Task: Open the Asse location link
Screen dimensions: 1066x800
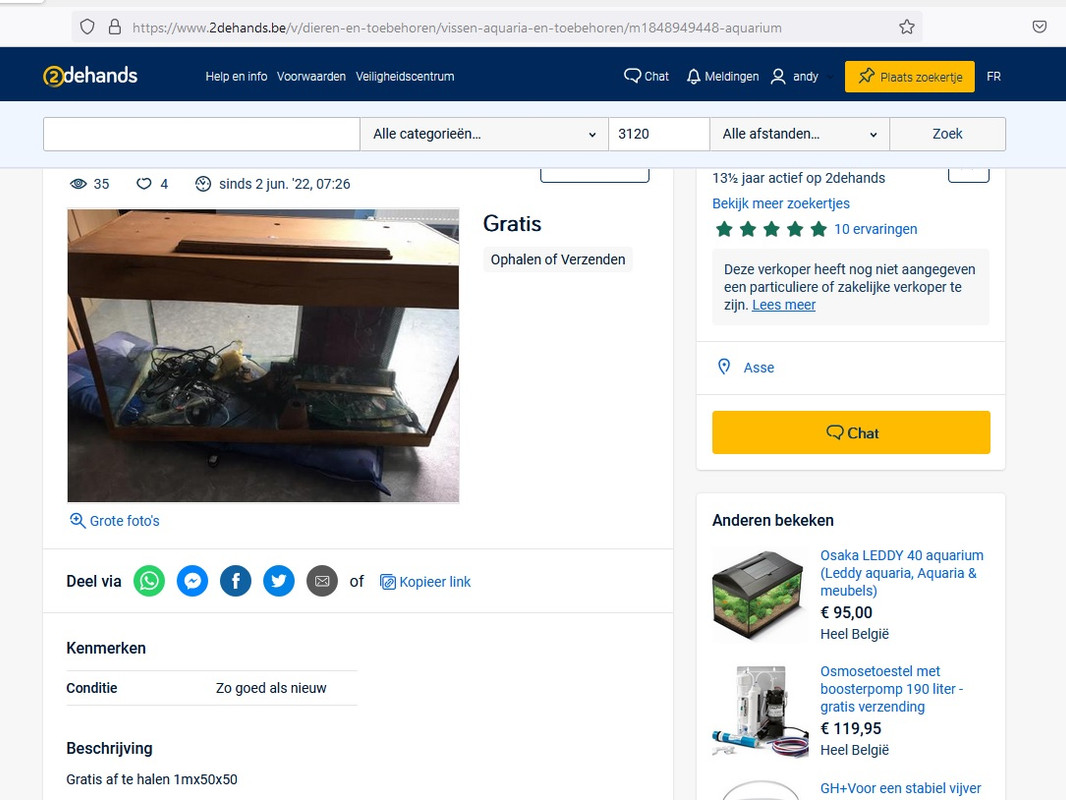Action: 758,368
